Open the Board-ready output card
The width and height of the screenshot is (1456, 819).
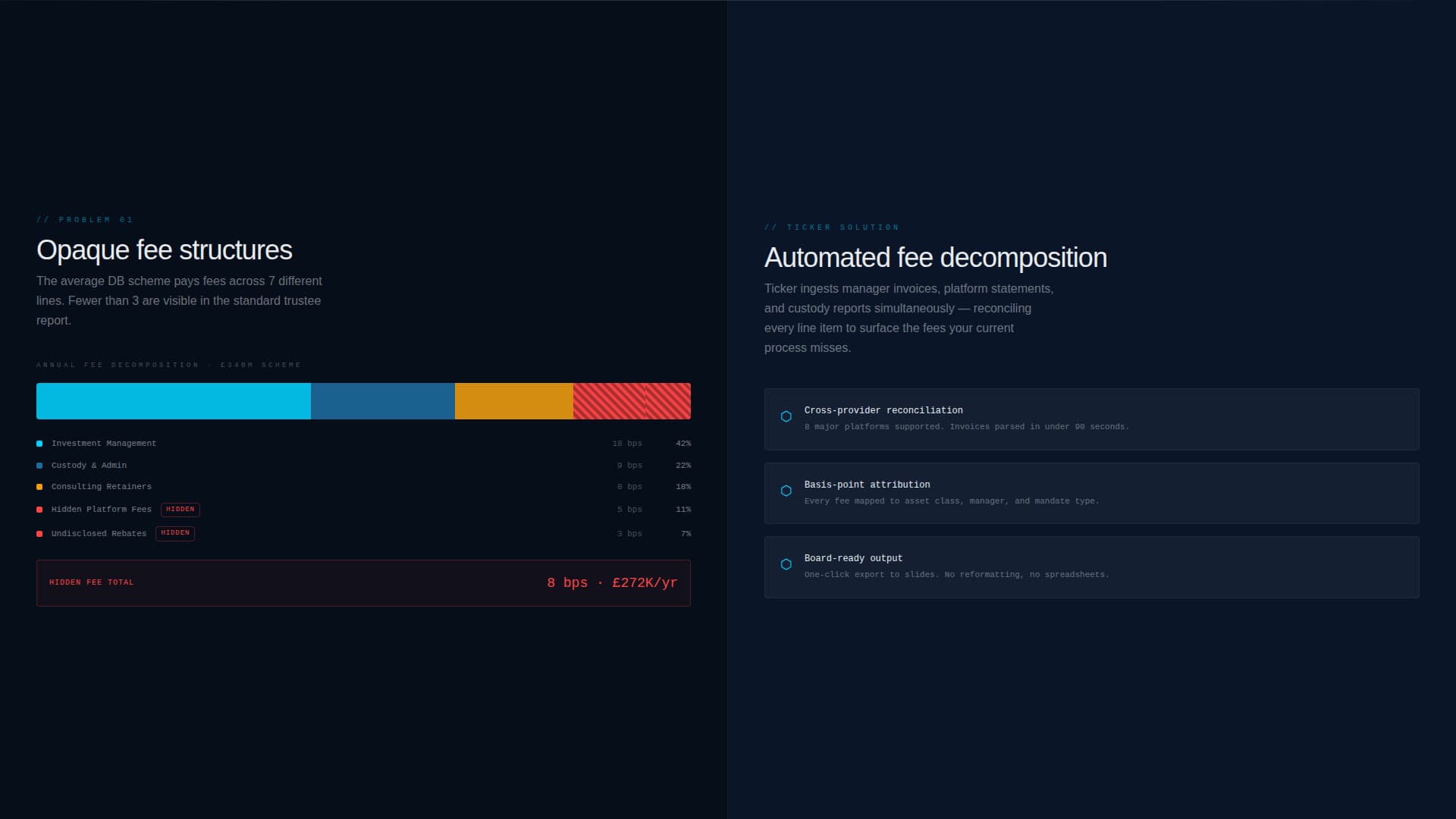(1091, 567)
